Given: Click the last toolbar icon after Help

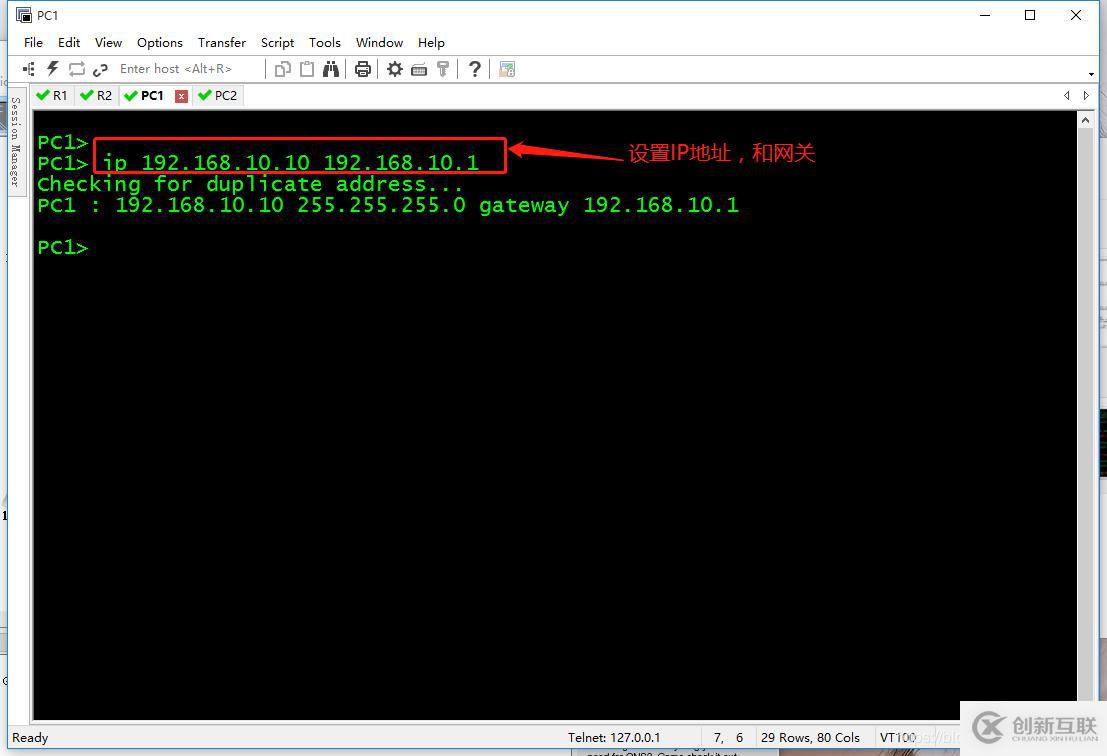Looking at the screenshot, I should tap(507, 68).
